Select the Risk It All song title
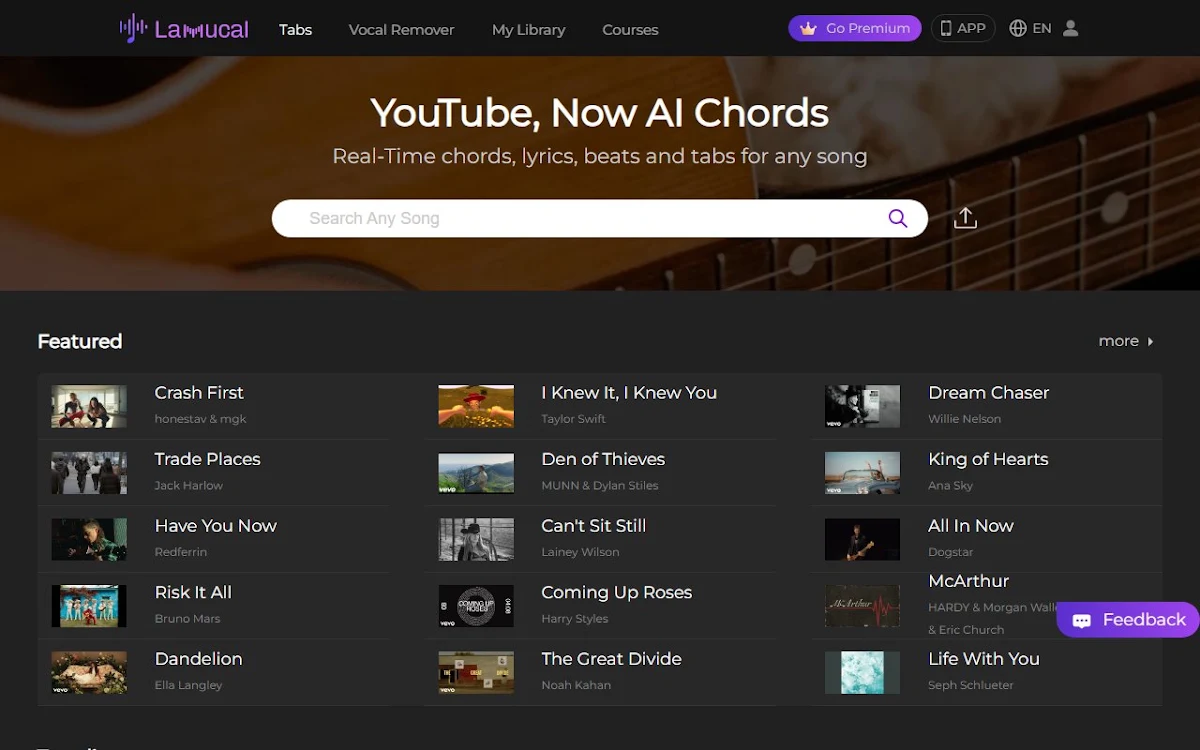This screenshot has height=750, width=1200. (193, 592)
